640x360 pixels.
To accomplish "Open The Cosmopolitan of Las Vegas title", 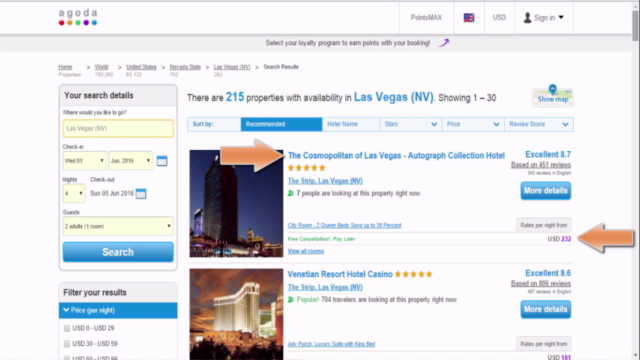I will (x=396, y=156).
